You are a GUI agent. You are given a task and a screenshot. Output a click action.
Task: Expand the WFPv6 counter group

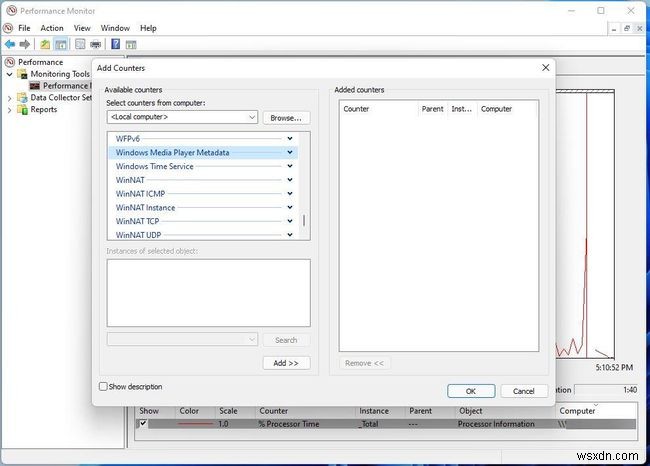click(290, 138)
